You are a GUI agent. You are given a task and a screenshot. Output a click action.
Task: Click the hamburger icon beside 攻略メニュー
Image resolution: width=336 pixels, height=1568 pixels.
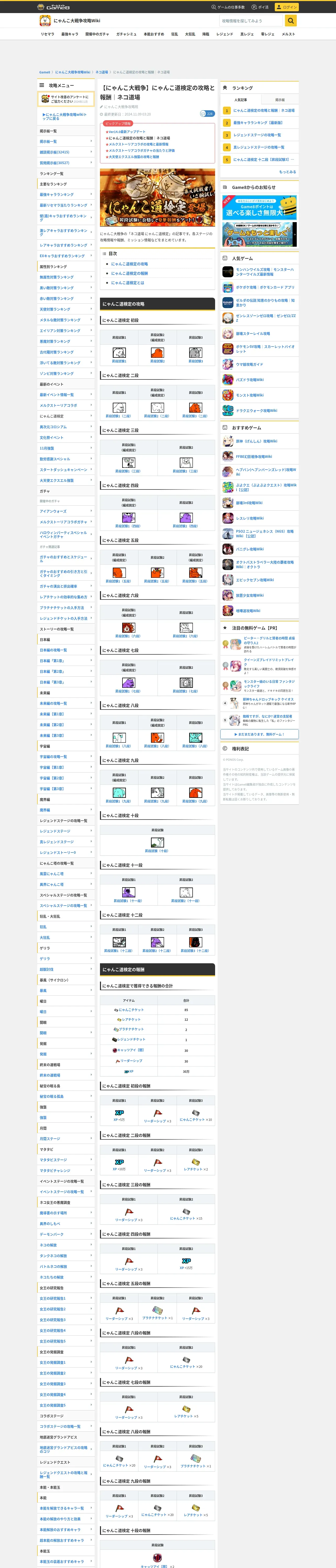42,85
